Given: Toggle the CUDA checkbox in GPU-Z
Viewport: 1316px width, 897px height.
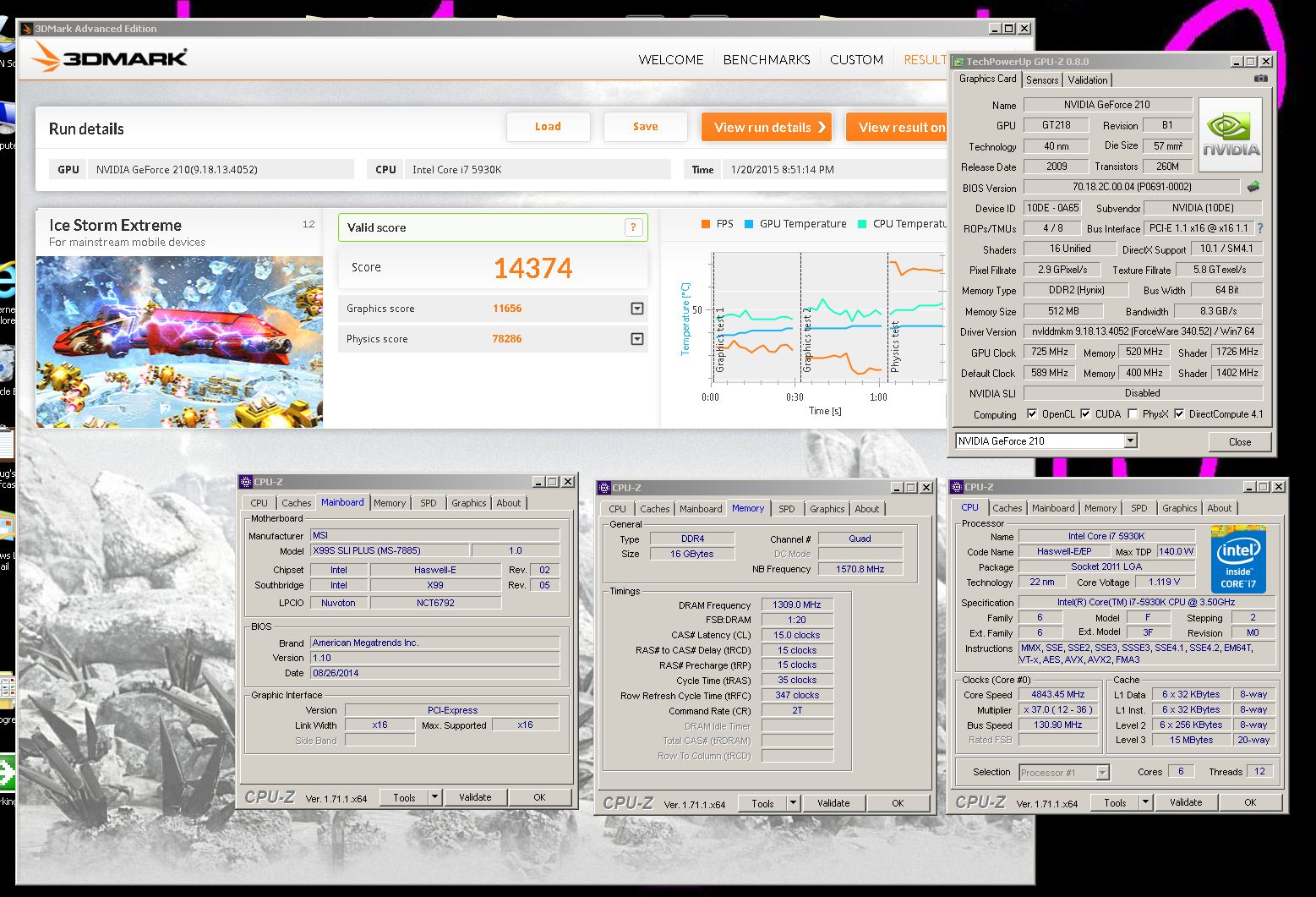Looking at the screenshot, I should tap(1085, 414).
